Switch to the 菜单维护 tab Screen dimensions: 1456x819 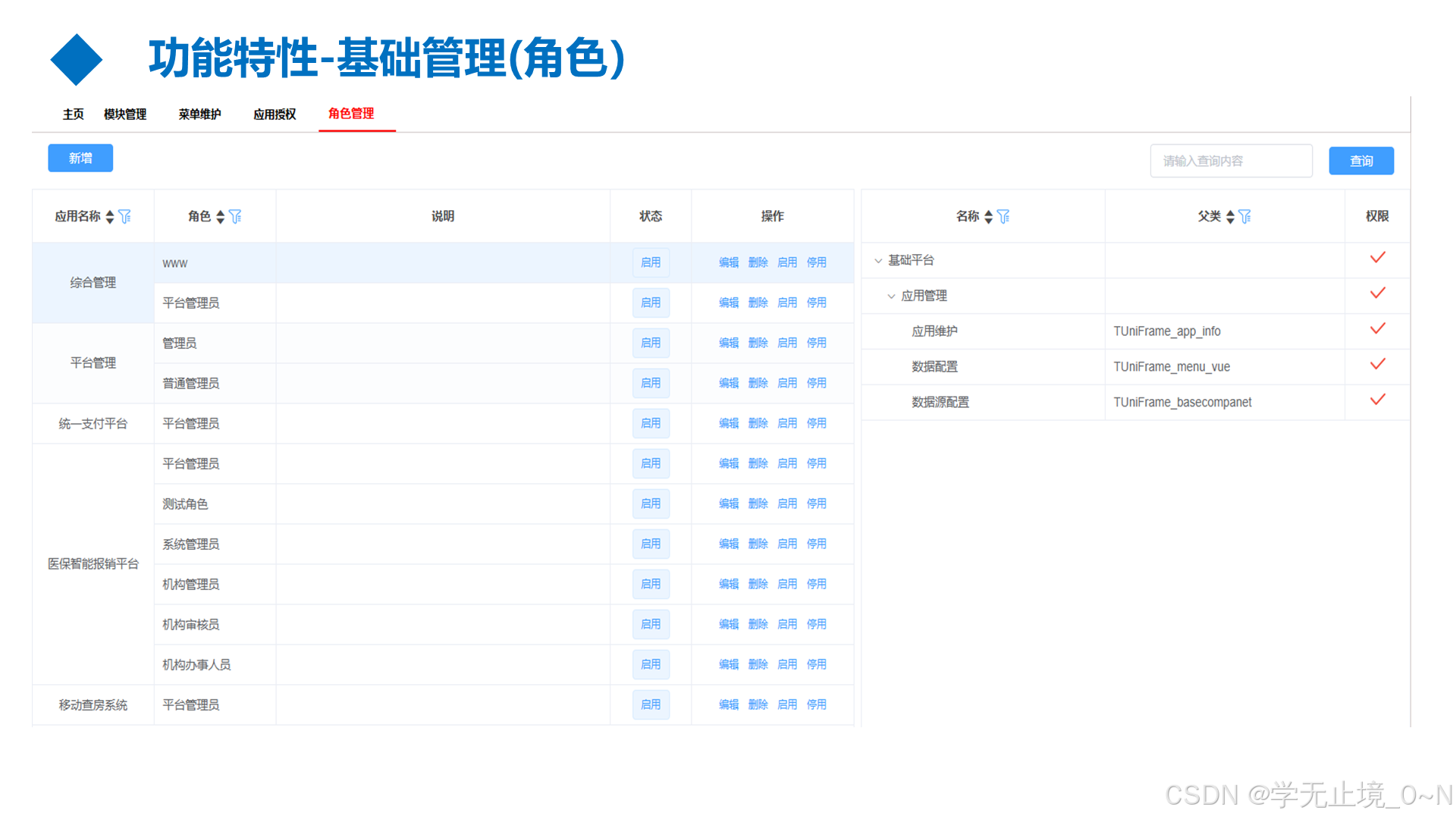tap(199, 115)
